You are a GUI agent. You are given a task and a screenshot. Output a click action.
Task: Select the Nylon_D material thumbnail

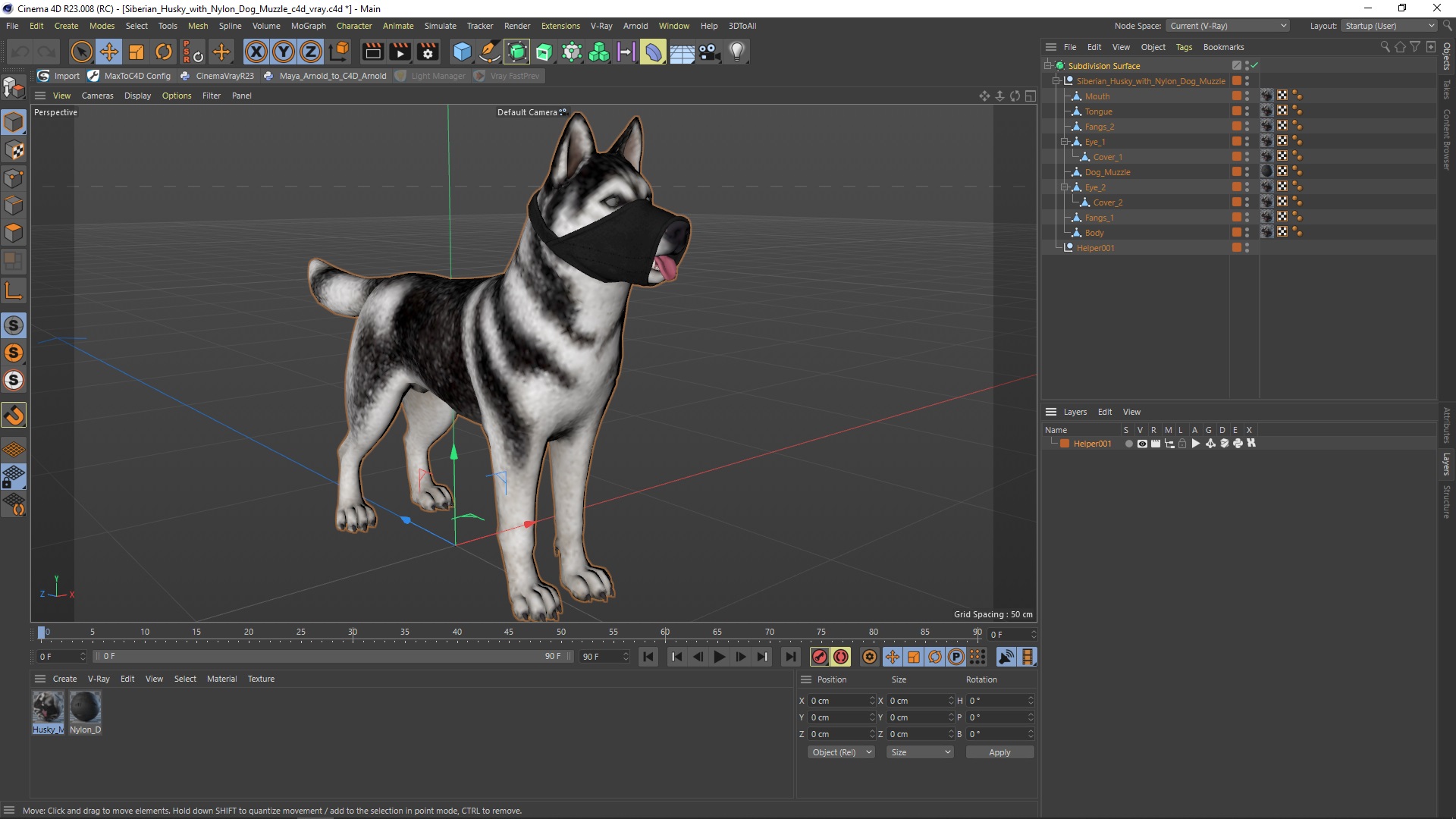tap(85, 708)
